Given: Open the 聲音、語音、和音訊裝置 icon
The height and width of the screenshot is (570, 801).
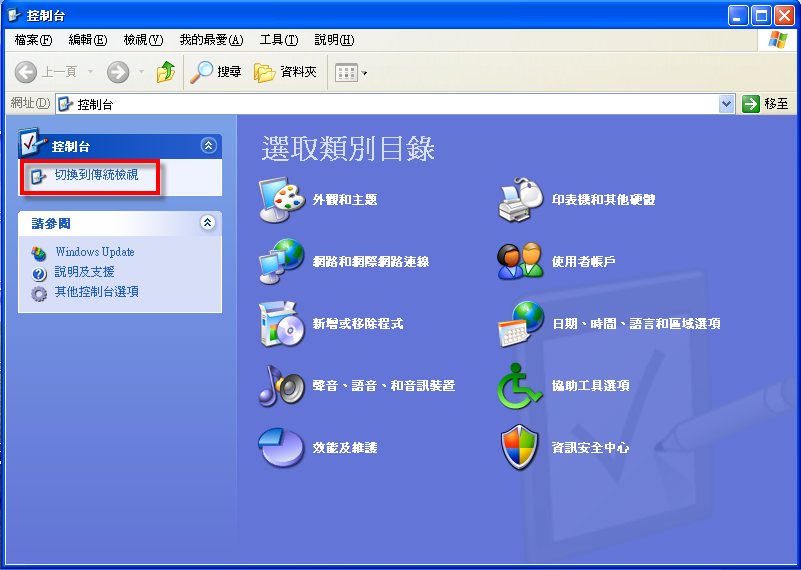Looking at the screenshot, I should [x=281, y=386].
